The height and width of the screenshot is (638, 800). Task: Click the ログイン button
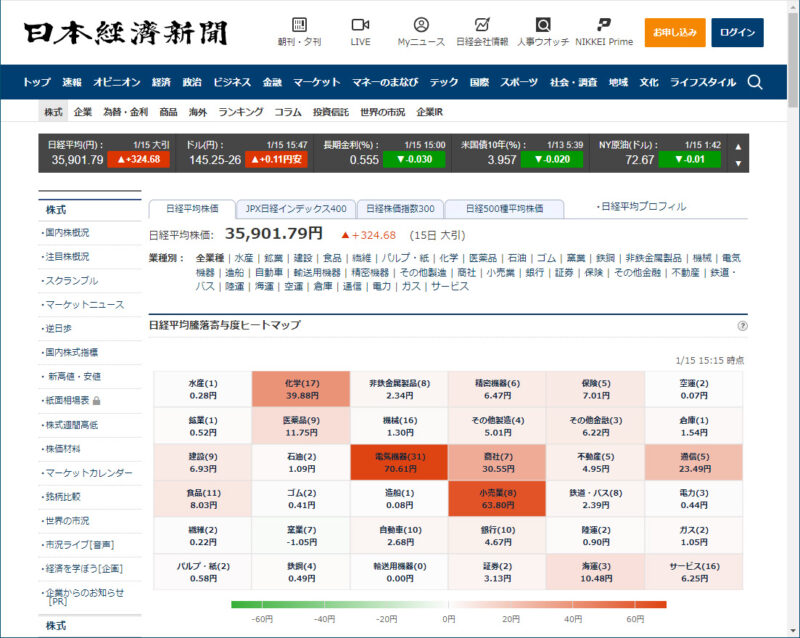click(x=737, y=33)
